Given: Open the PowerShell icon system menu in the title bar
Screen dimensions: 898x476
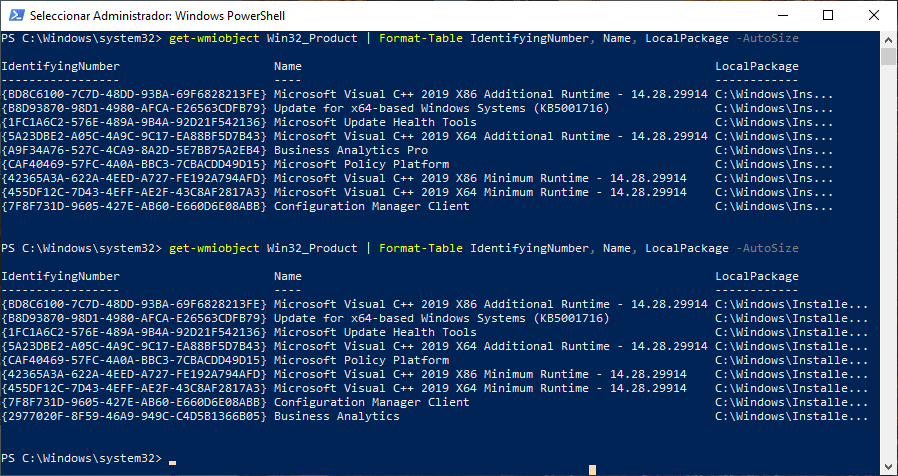Looking at the screenshot, I should pos(17,15).
